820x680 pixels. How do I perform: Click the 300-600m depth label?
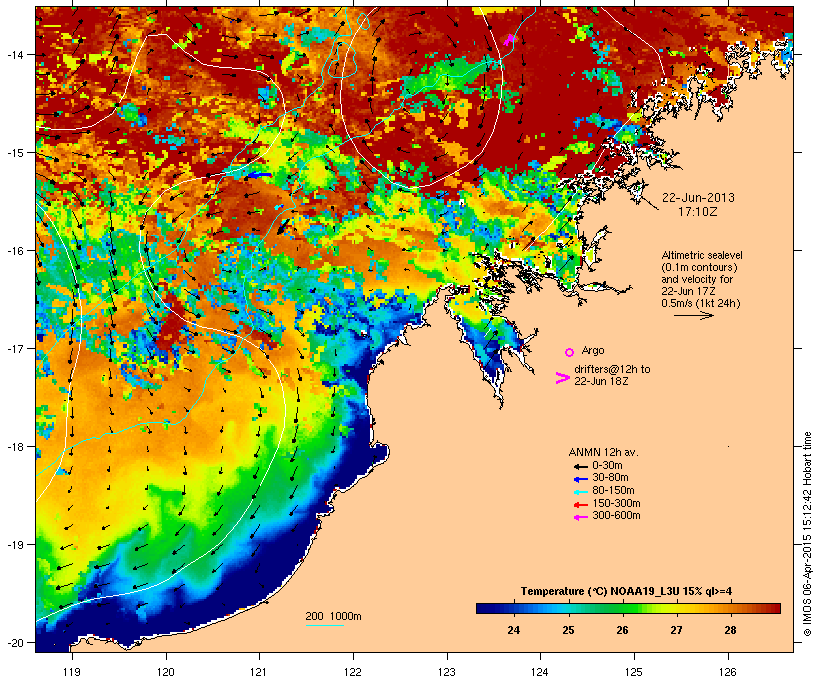(616, 516)
